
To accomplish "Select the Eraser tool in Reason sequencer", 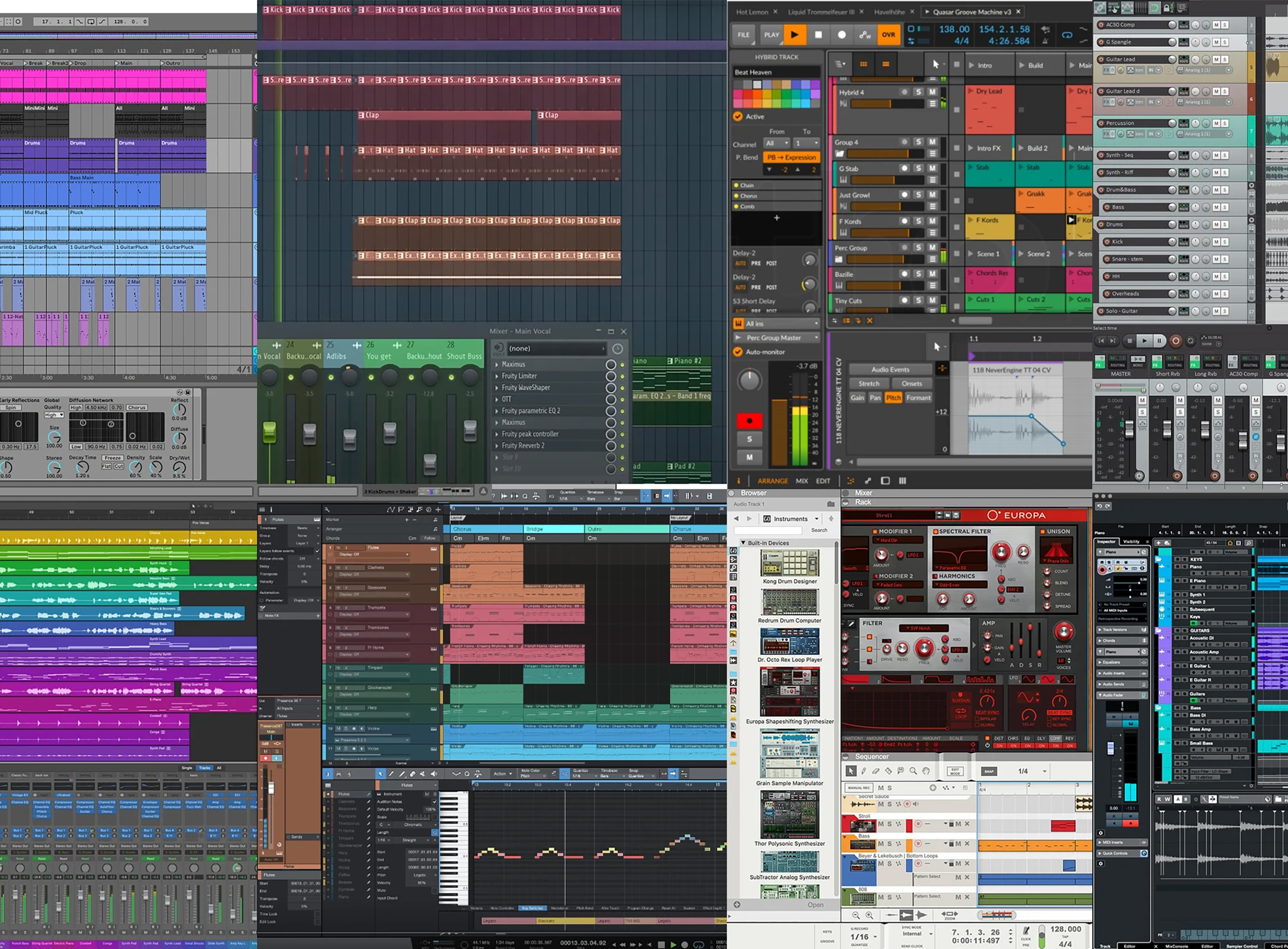I will click(876, 771).
